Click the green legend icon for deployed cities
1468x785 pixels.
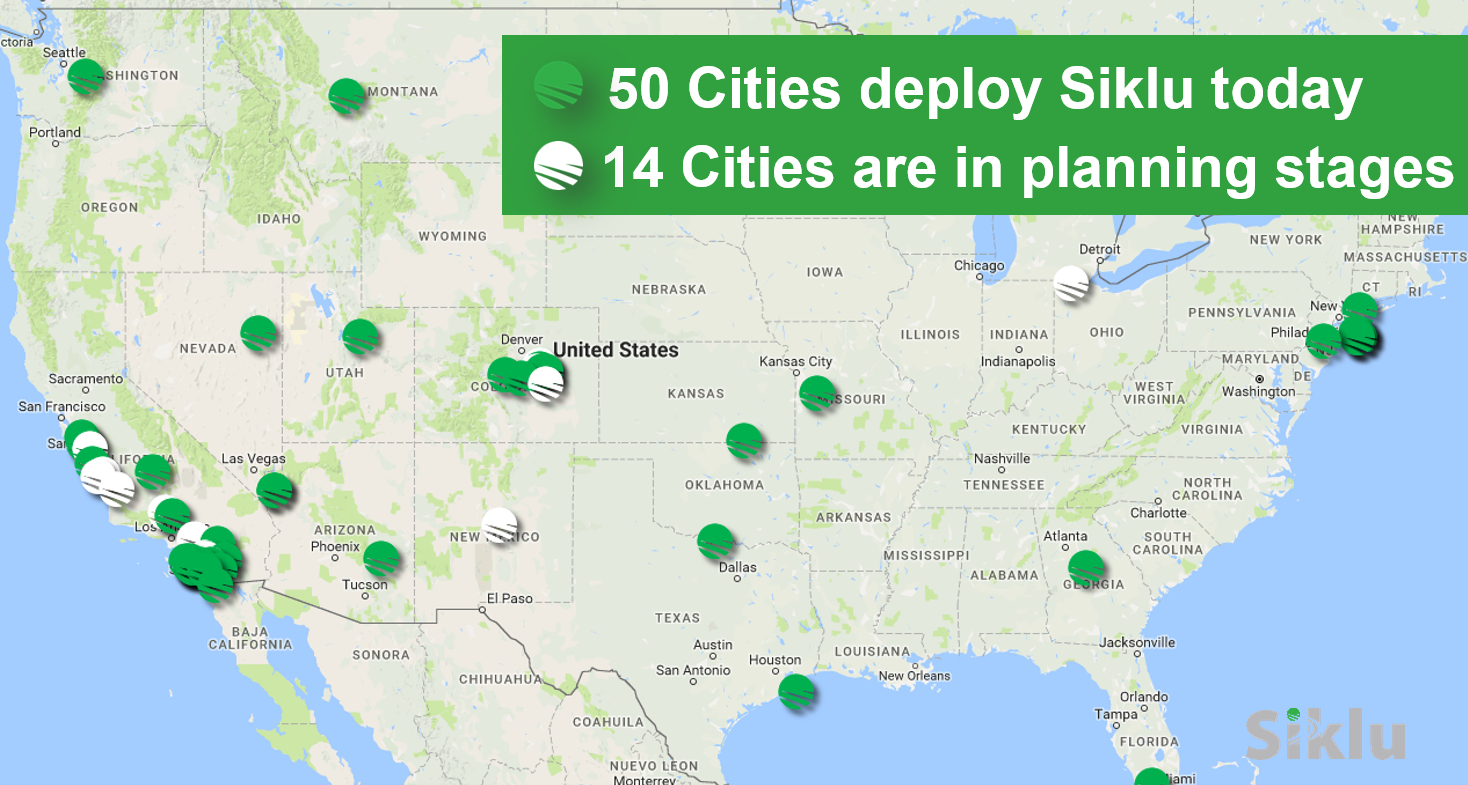coord(558,87)
